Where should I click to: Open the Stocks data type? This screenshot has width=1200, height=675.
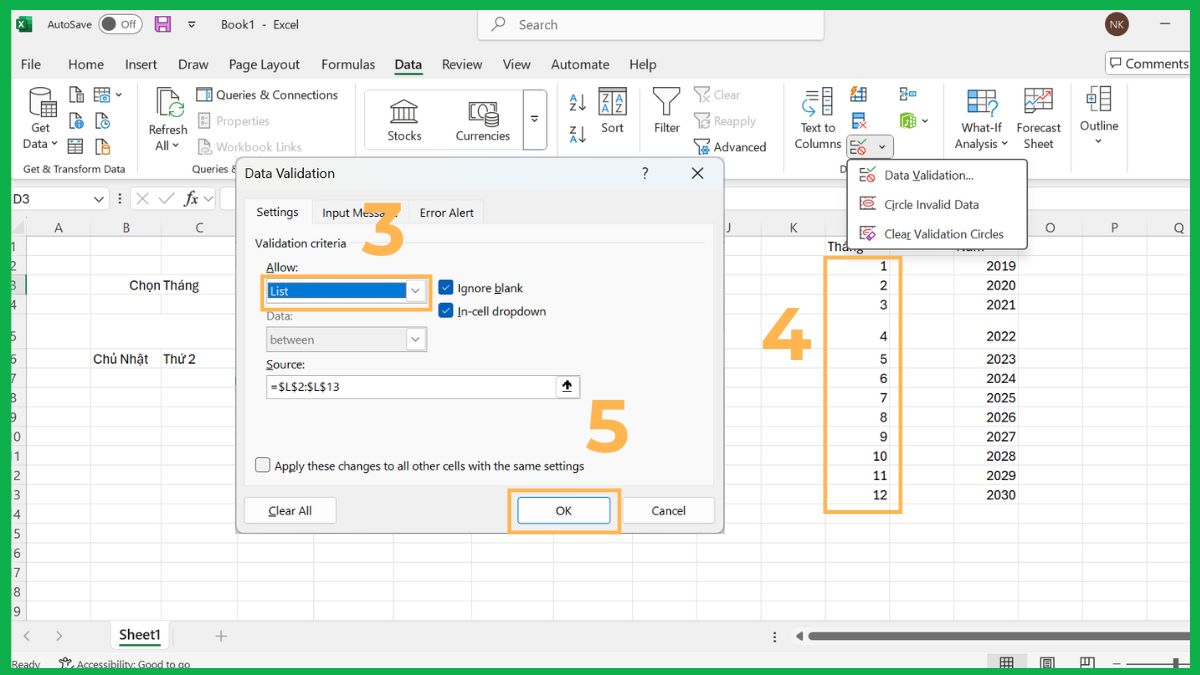[403, 115]
